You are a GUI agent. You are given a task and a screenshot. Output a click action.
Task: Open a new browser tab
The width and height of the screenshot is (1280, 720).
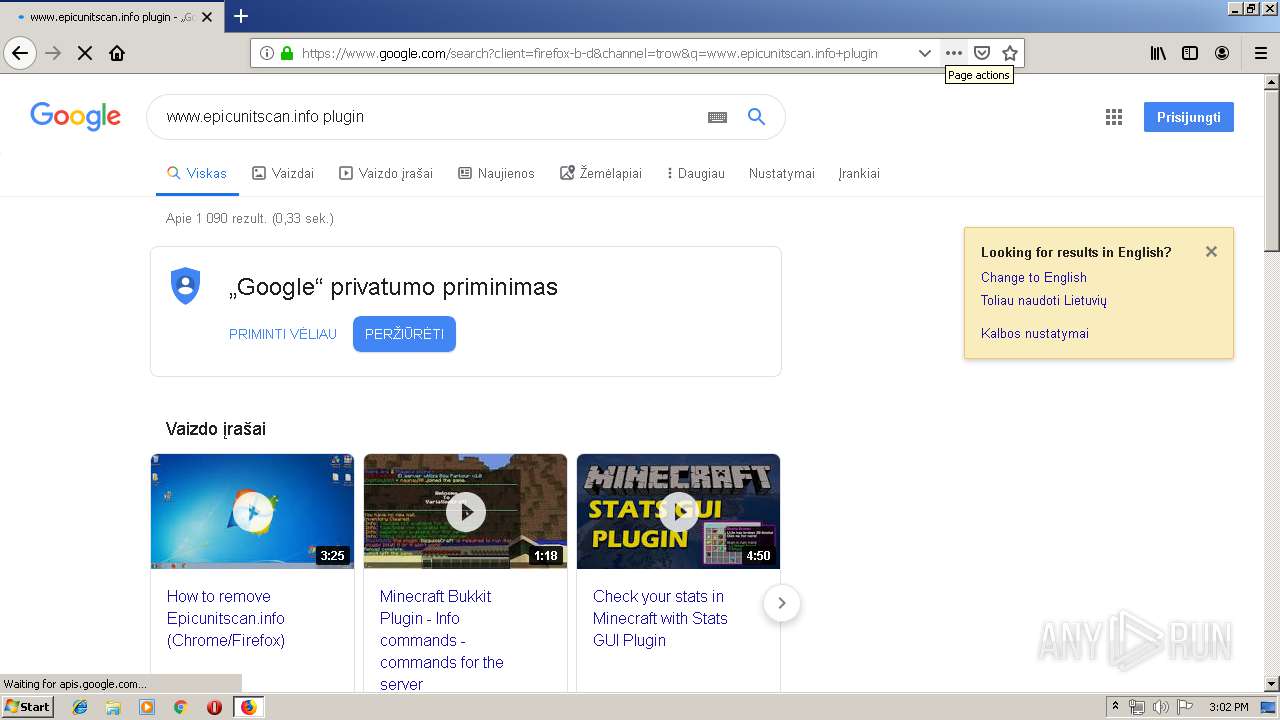click(x=241, y=16)
